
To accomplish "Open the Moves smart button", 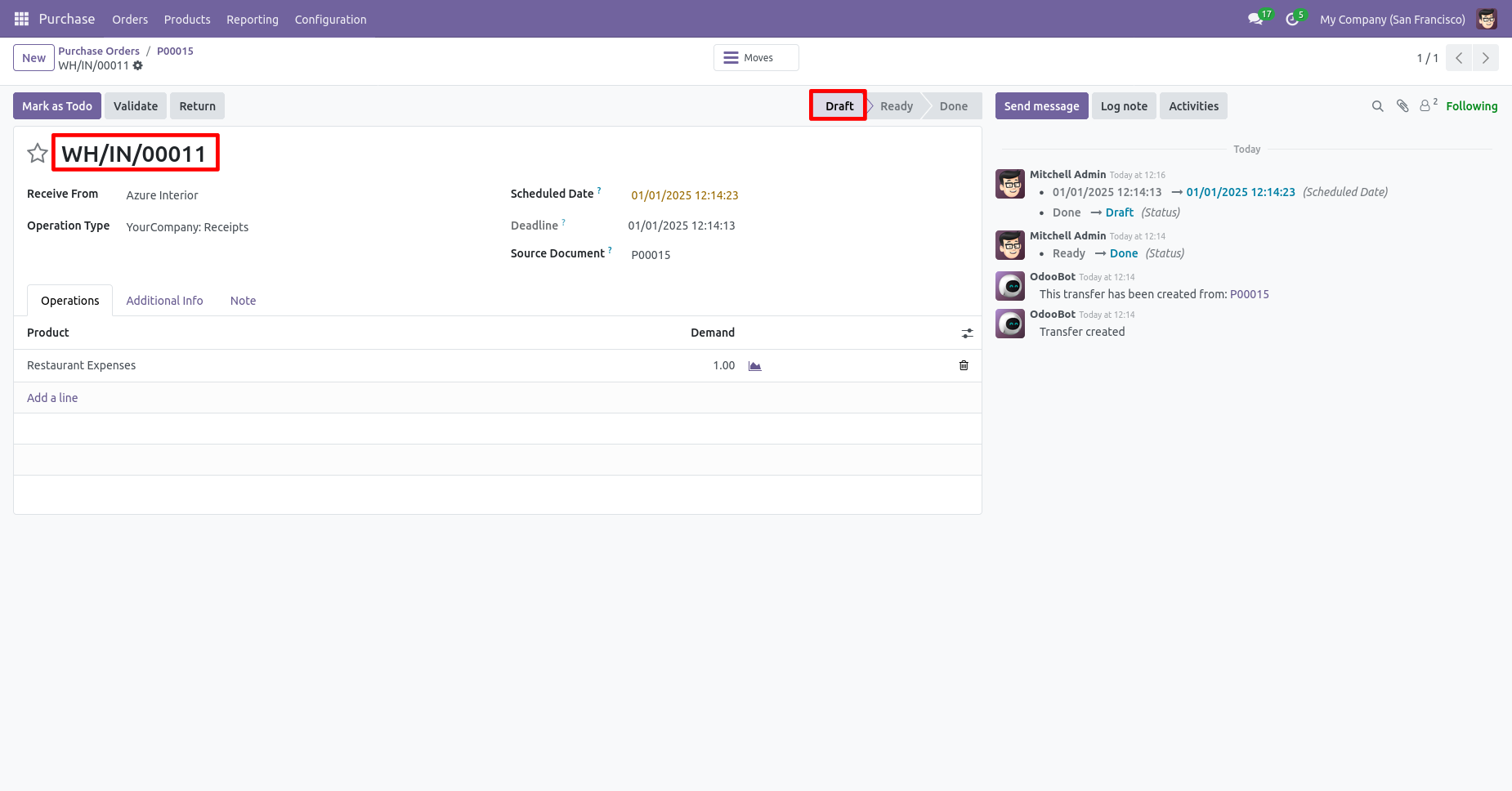I will click(x=756, y=58).
